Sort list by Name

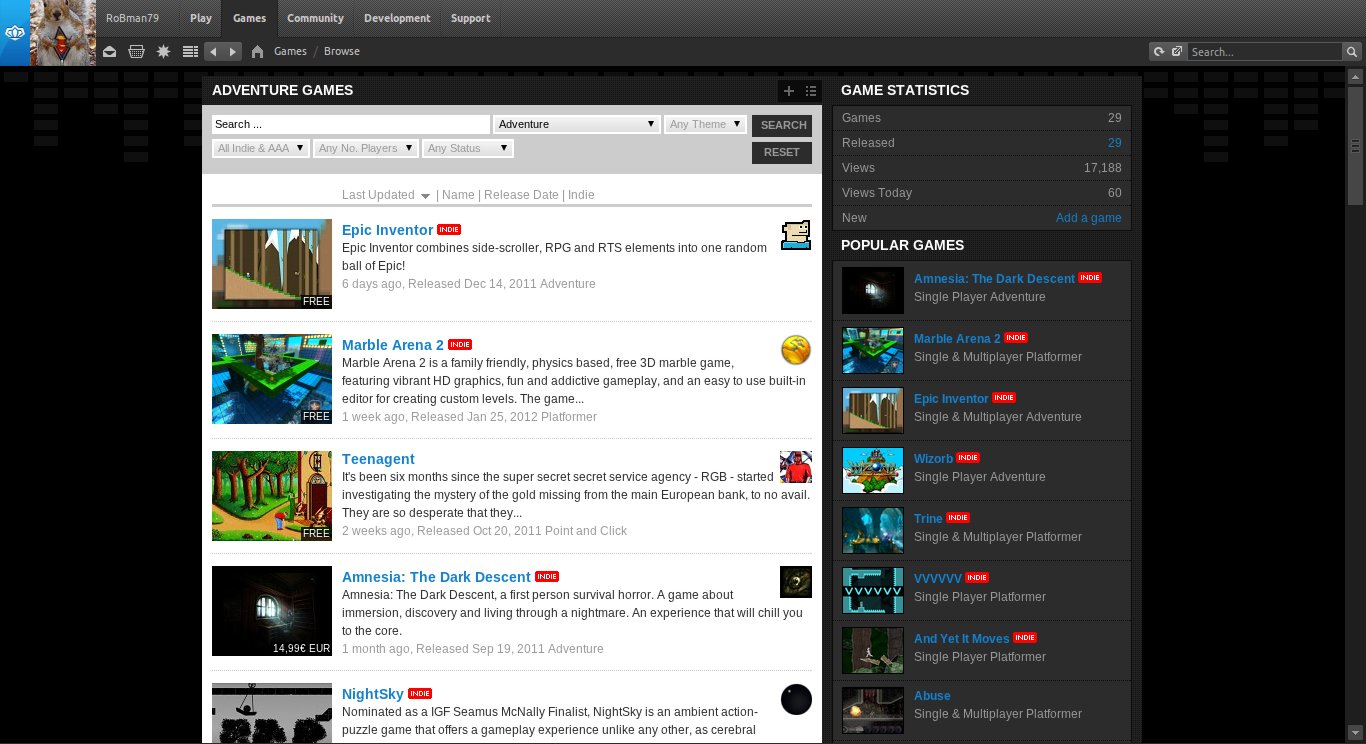pos(458,195)
